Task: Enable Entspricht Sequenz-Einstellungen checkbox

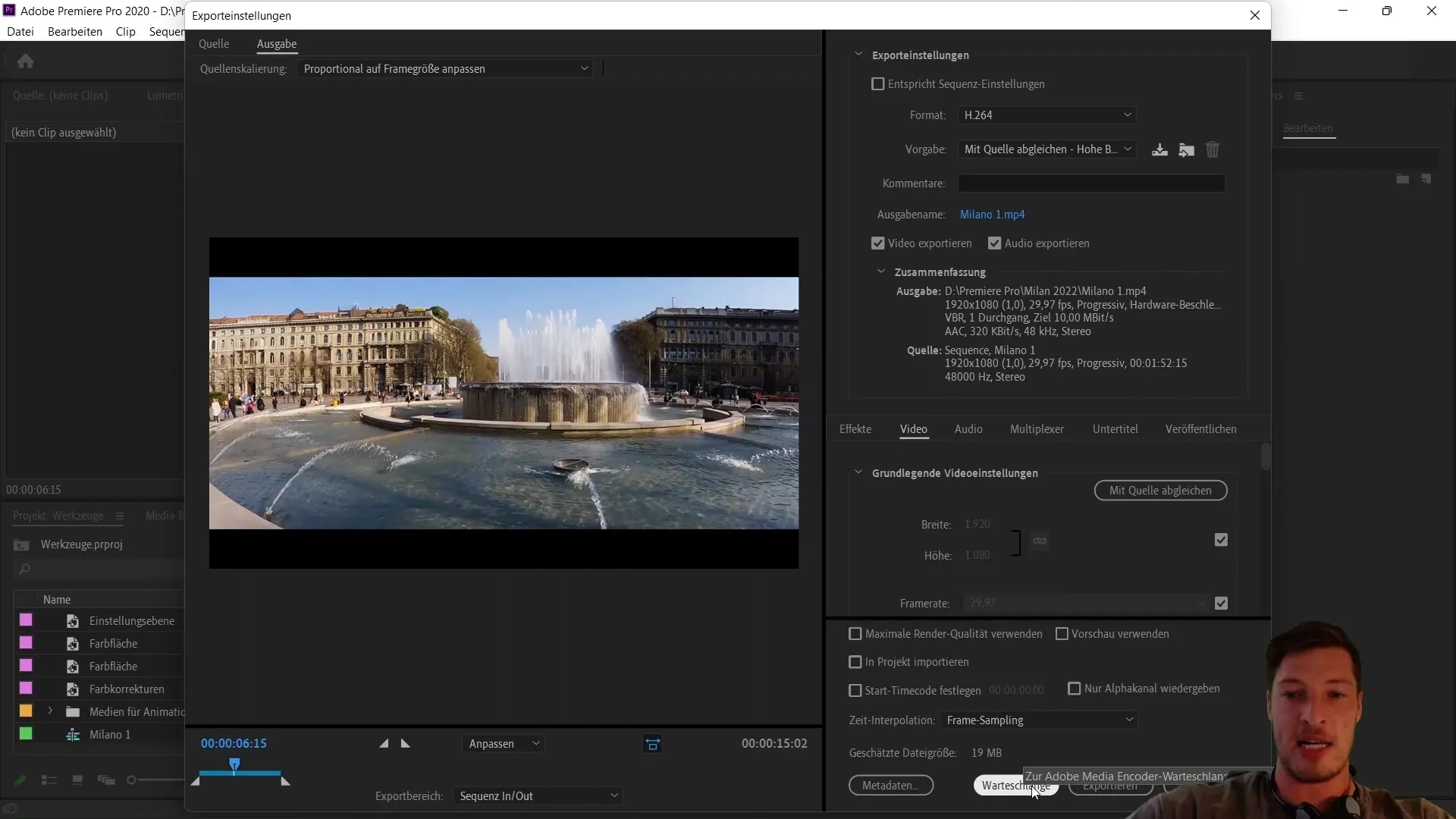Action: [878, 84]
